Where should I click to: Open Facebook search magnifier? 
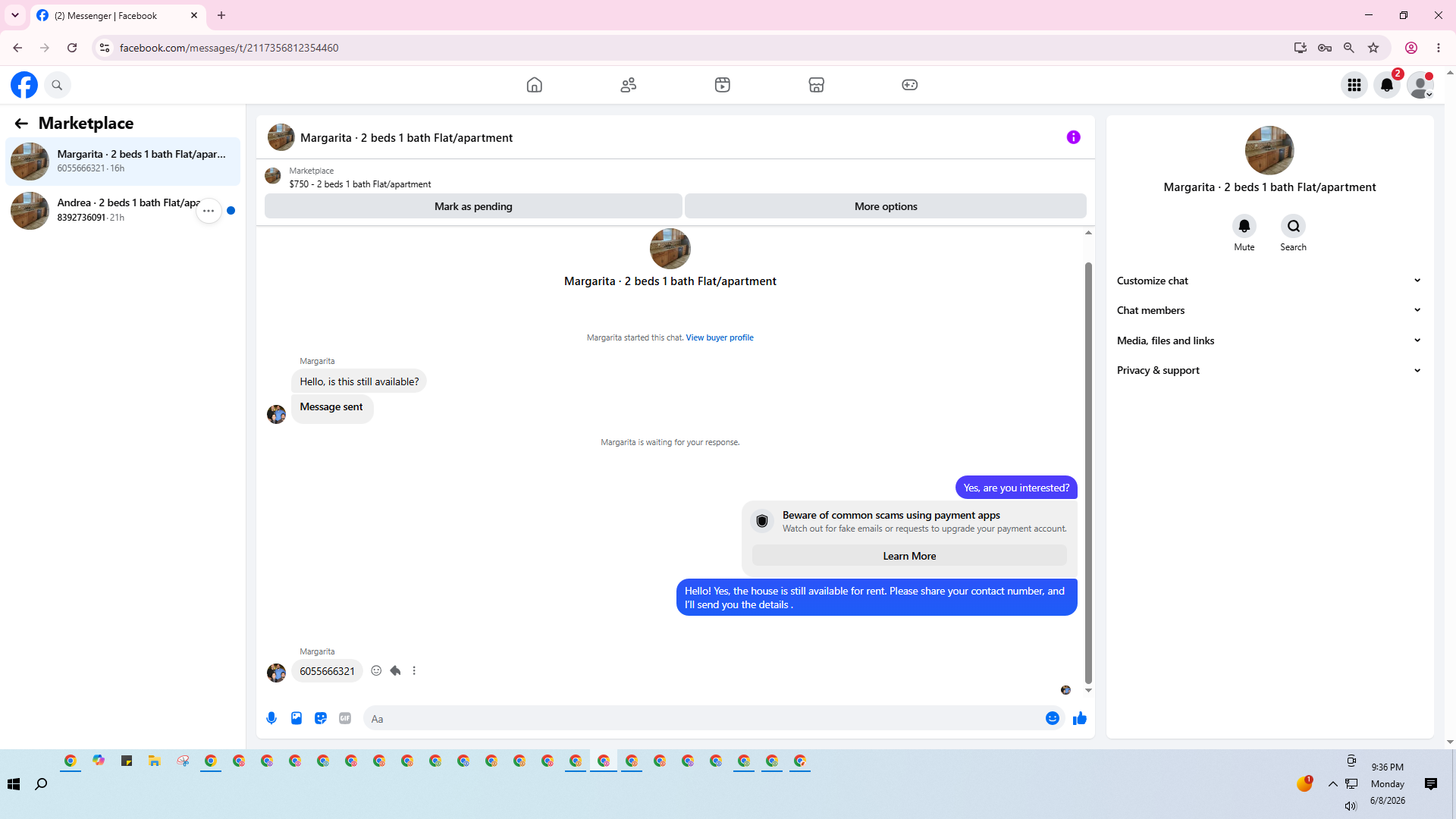[x=57, y=85]
